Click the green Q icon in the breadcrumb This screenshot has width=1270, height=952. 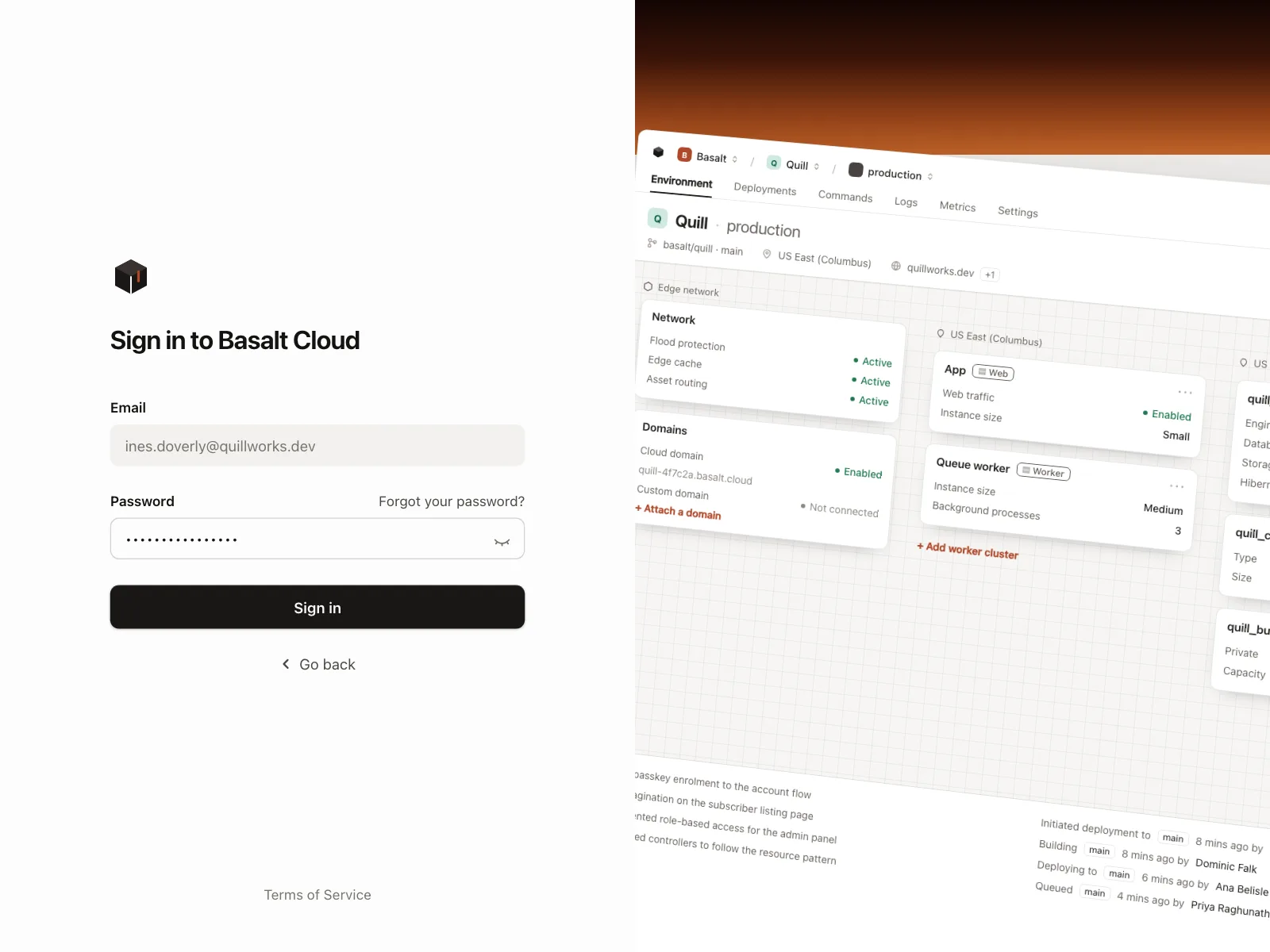pyautogui.click(x=774, y=163)
